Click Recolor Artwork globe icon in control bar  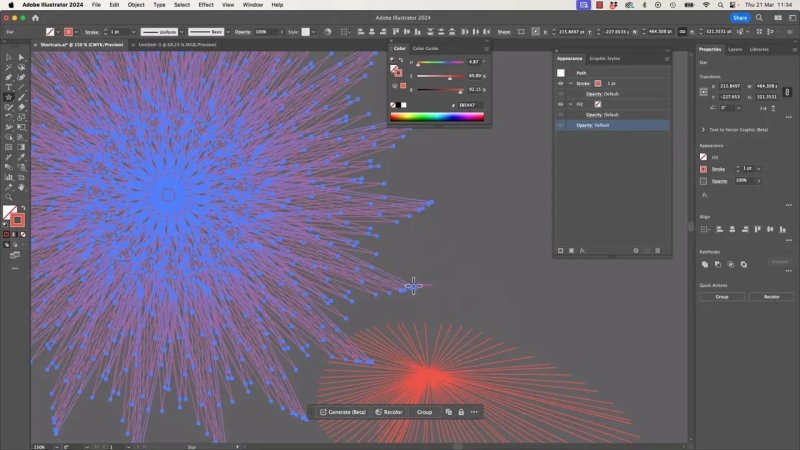click(x=328, y=32)
